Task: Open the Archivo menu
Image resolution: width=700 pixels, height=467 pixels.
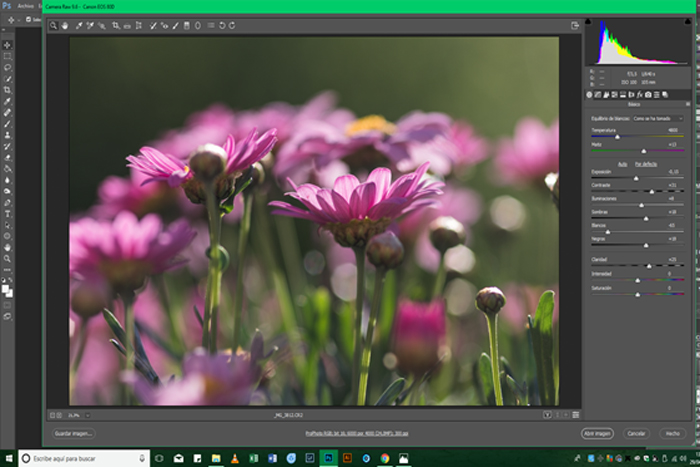Action: point(25,5)
